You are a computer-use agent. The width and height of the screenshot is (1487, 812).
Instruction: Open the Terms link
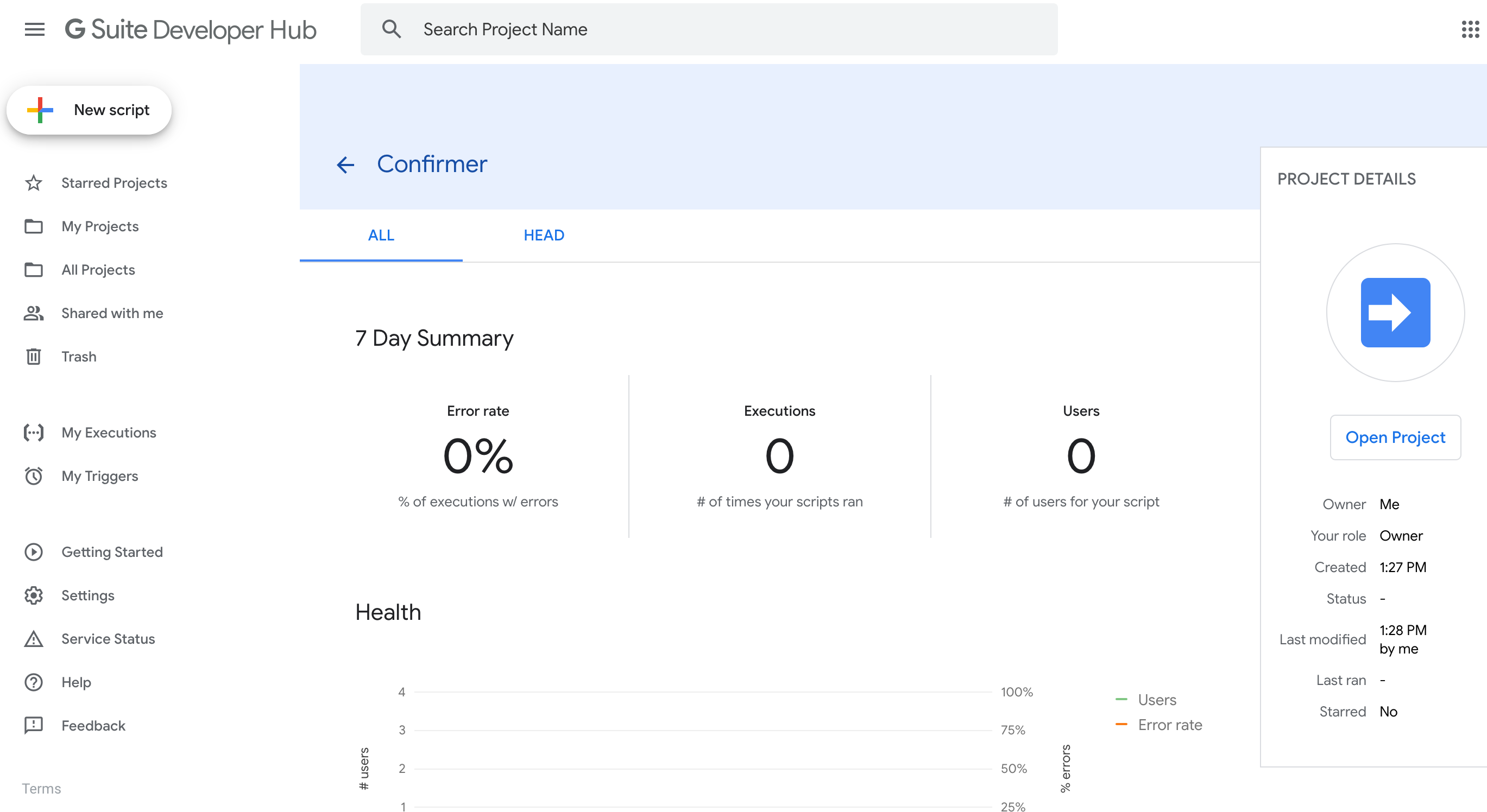tap(42, 788)
